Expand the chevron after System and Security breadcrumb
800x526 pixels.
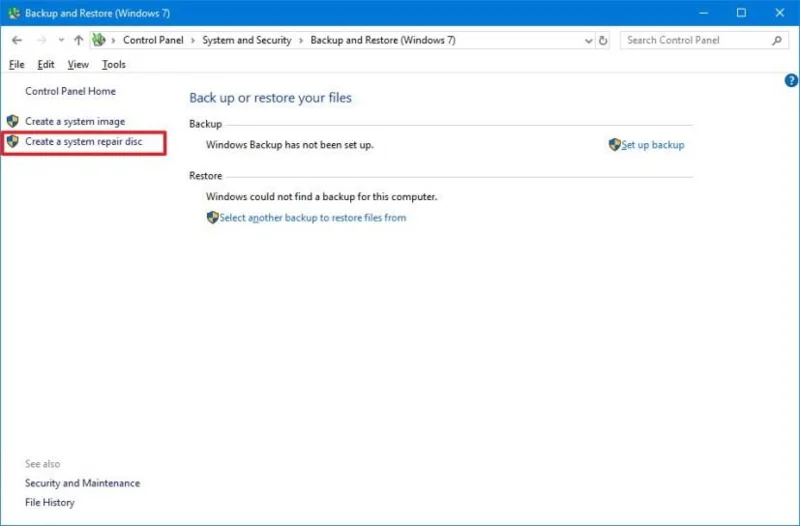301,40
